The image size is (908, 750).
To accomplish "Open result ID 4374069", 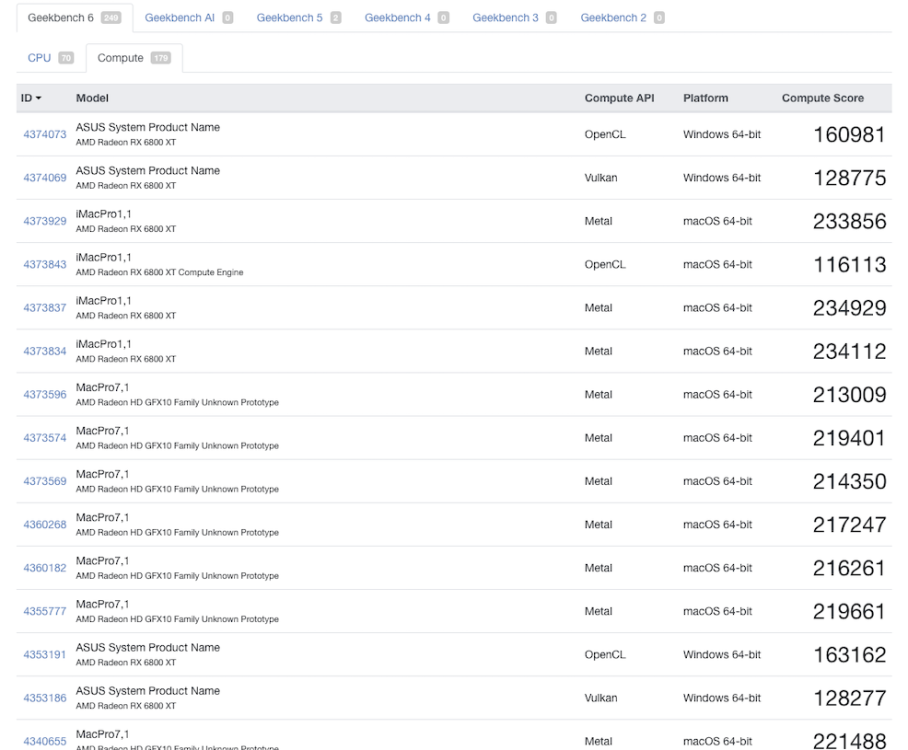I will 45,178.
